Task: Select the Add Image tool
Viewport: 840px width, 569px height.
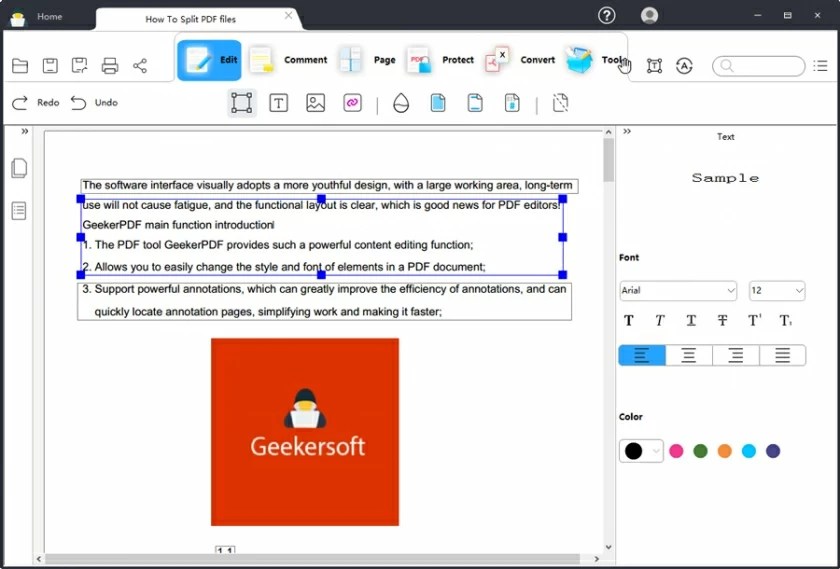Action: 316,103
